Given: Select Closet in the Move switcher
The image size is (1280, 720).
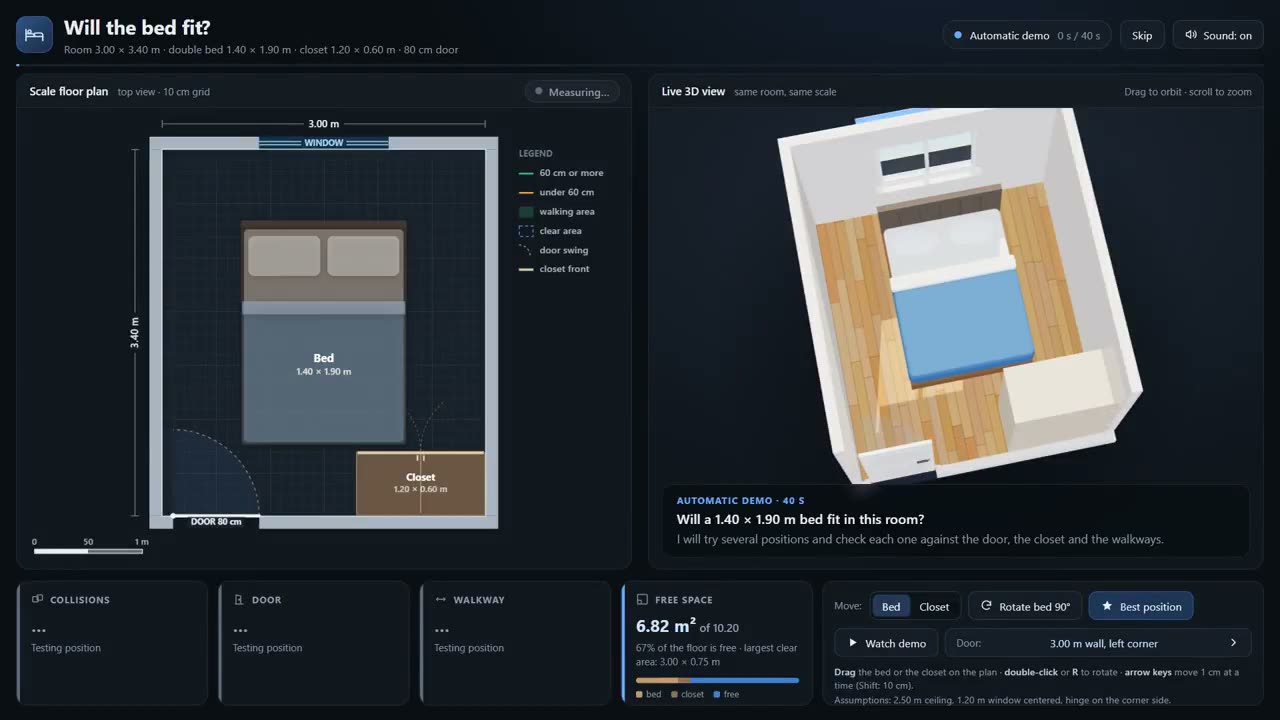Looking at the screenshot, I should point(934,607).
